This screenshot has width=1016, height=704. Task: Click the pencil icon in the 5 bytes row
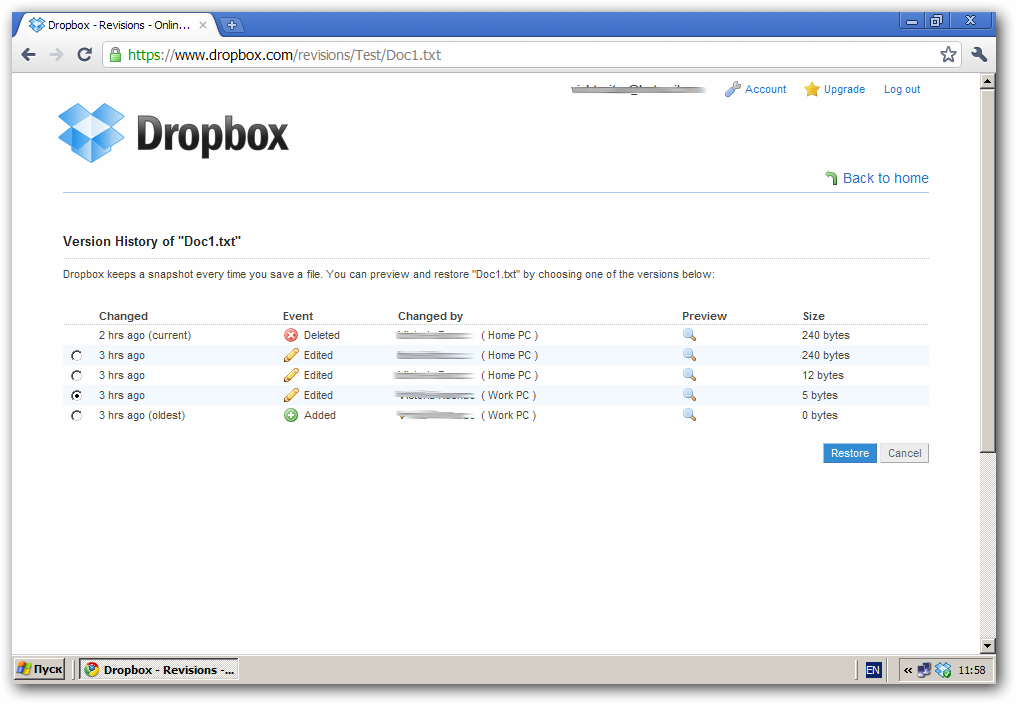pyautogui.click(x=291, y=395)
